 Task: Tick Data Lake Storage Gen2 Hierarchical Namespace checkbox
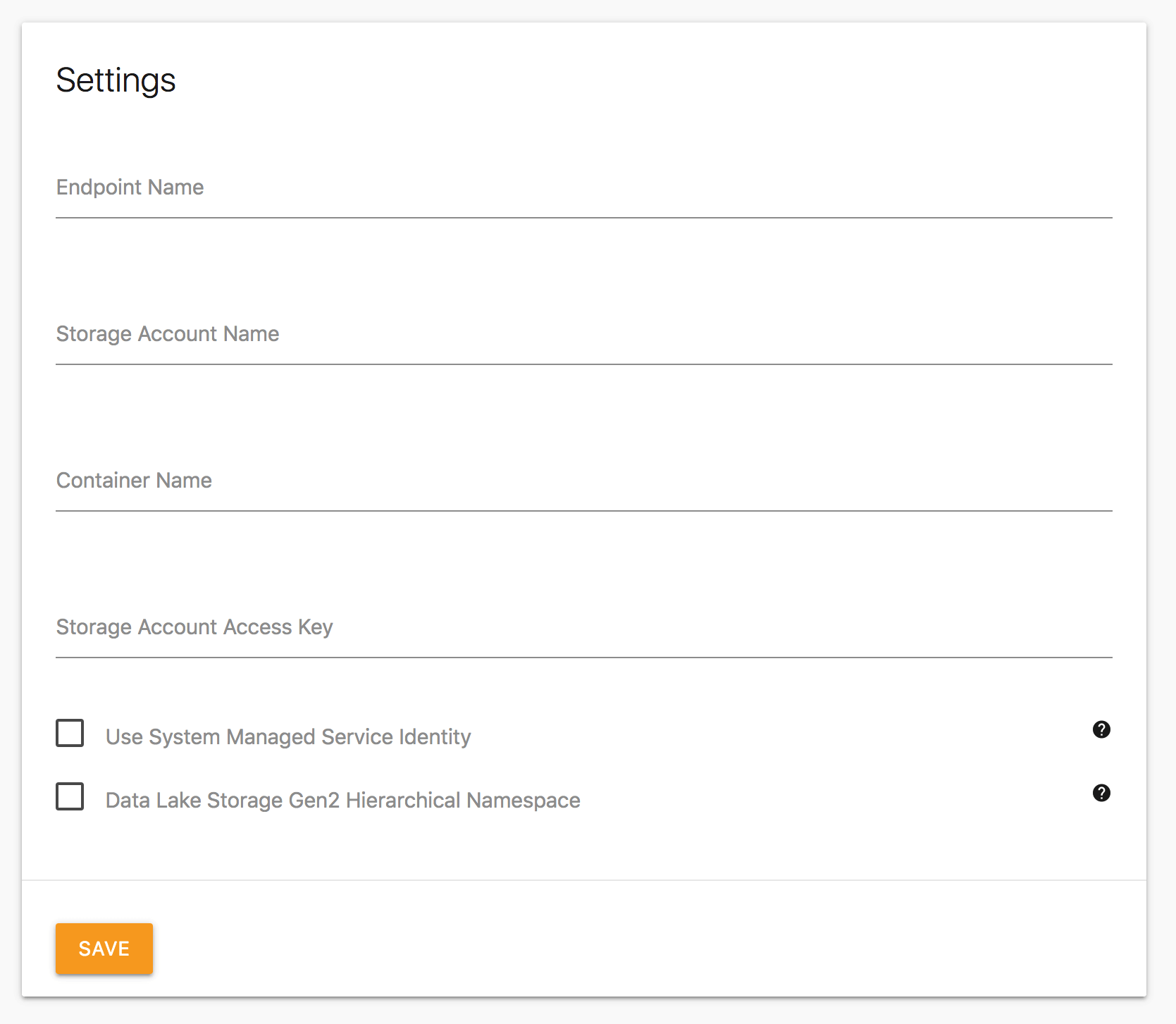(70, 796)
